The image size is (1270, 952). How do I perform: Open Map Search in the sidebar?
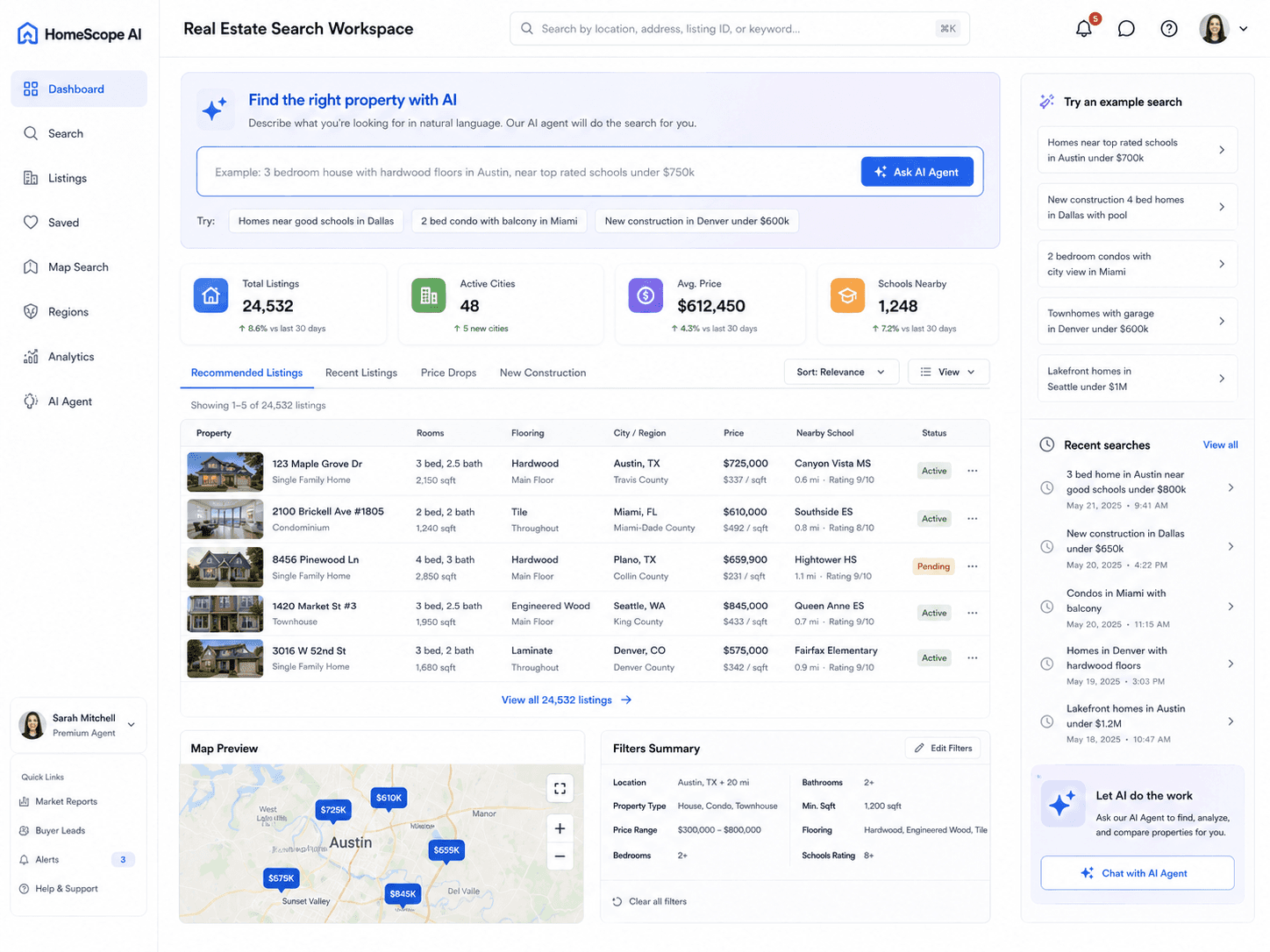[x=79, y=267]
